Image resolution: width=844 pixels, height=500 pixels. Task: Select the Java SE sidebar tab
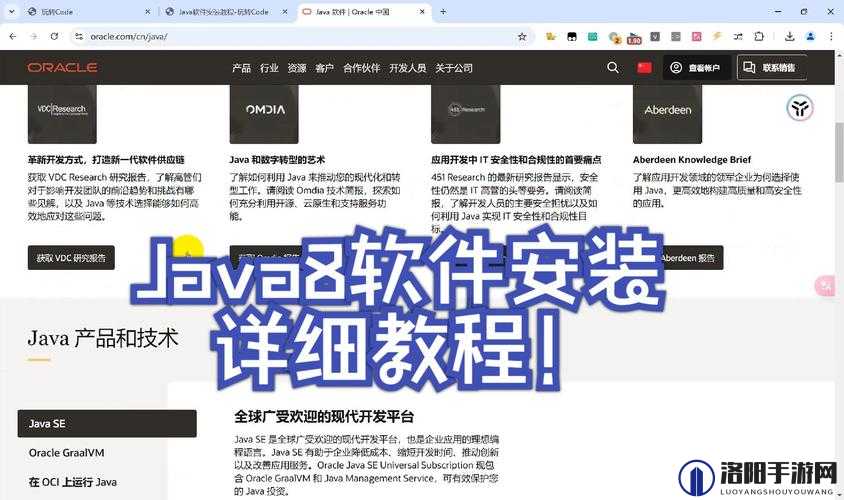(107, 424)
